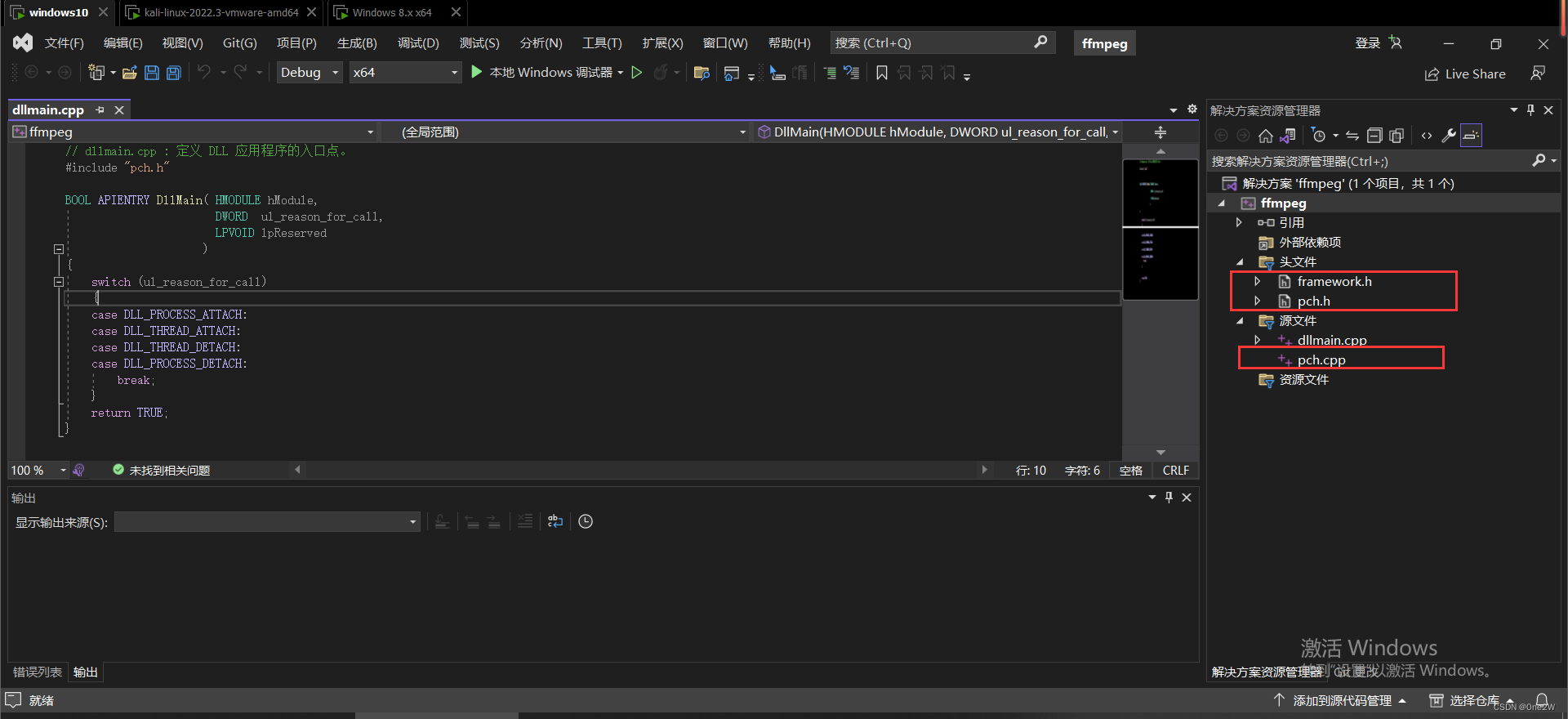Save the current file with single-disk icon
Viewport: 1568px width, 719px height.
[x=152, y=73]
